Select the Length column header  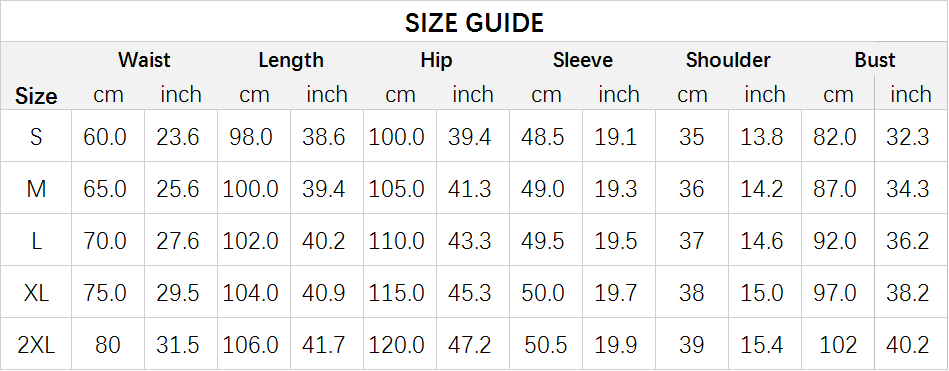pos(291,60)
